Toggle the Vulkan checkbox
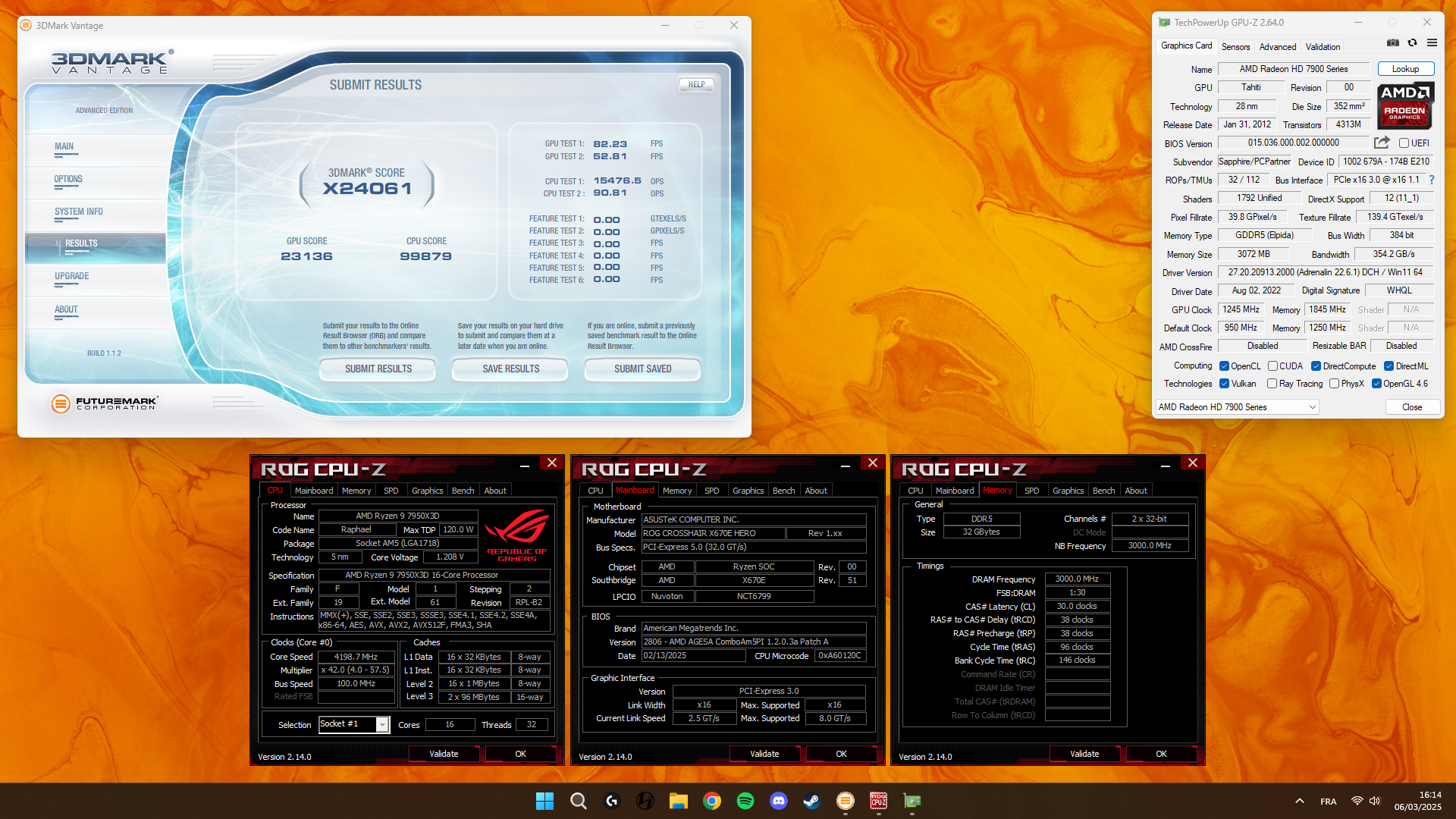Viewport: 1456px width, 819px height. tap(1224, 384)
